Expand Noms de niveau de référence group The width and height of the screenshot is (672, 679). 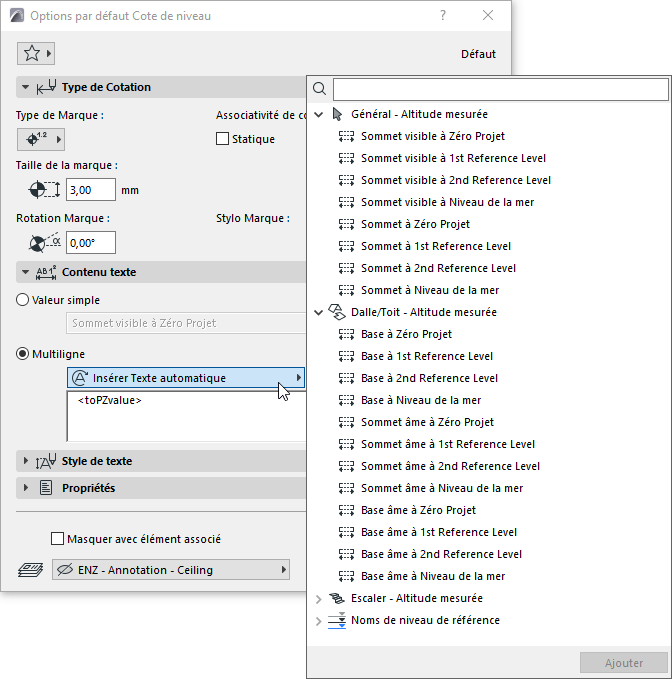(x=319, y=621)
